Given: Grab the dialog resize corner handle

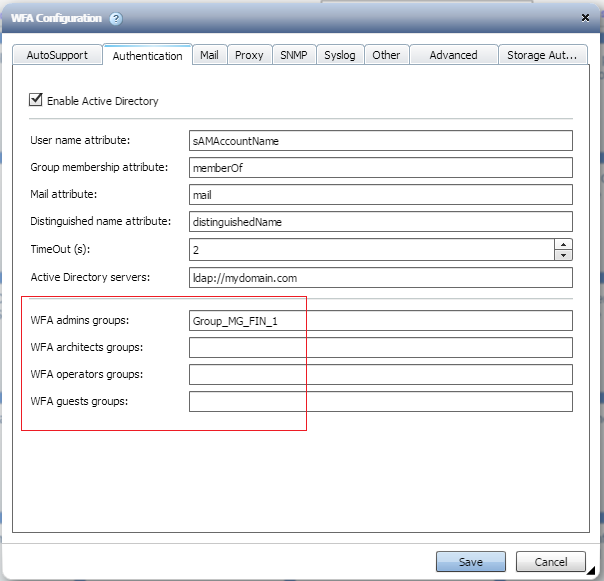Looking at the screenshot, I should [591, 570].
